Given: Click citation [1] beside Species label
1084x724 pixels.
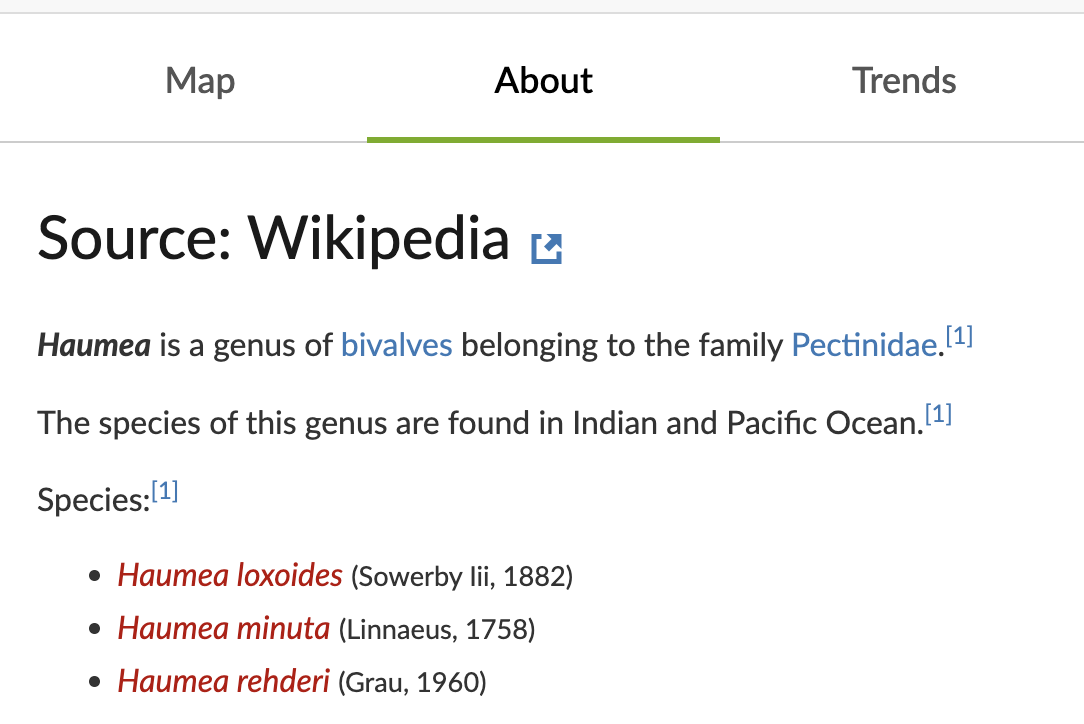Looking at the screenshot, I should [165, 491].
